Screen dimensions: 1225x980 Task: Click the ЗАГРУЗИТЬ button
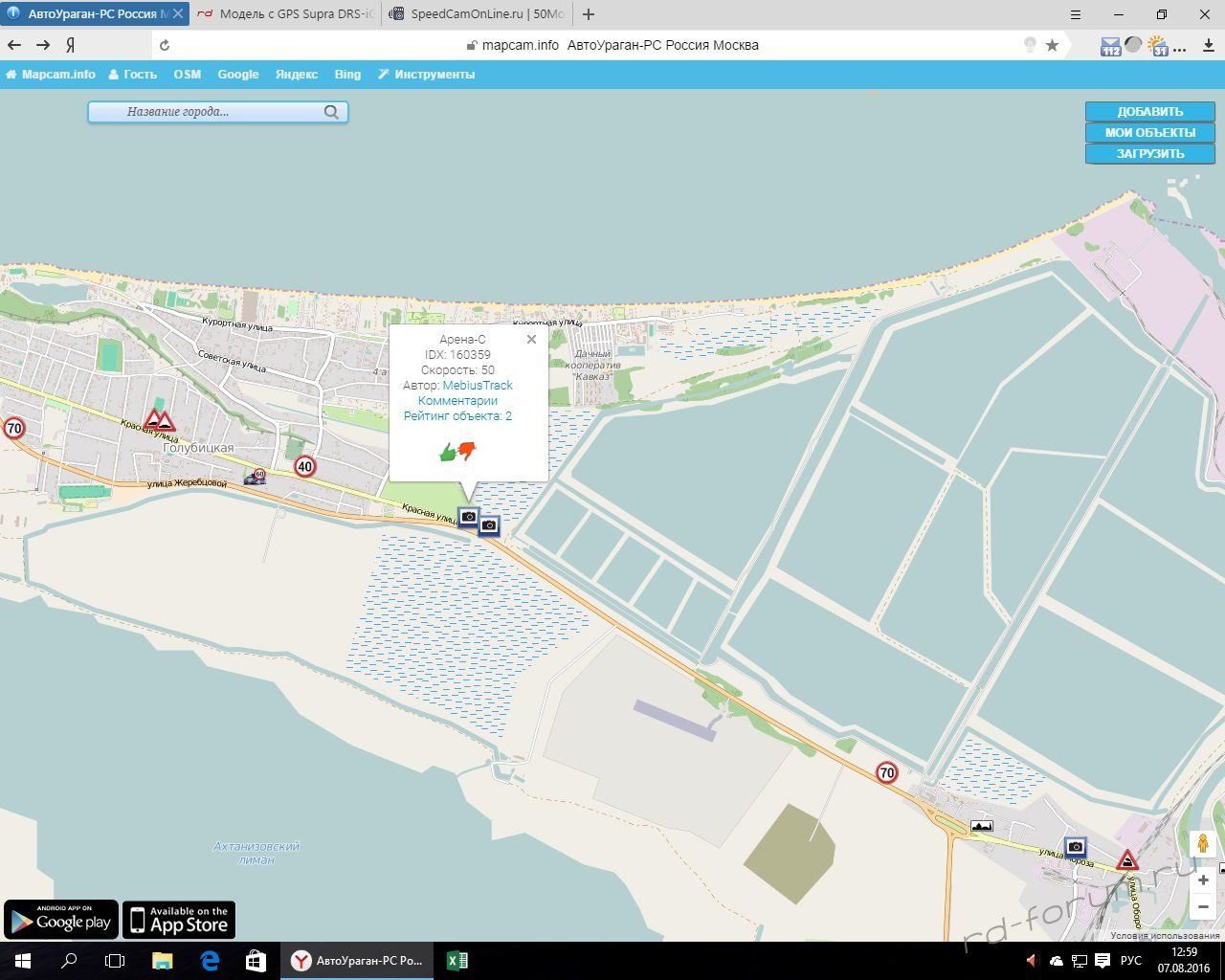[1149, 154]
